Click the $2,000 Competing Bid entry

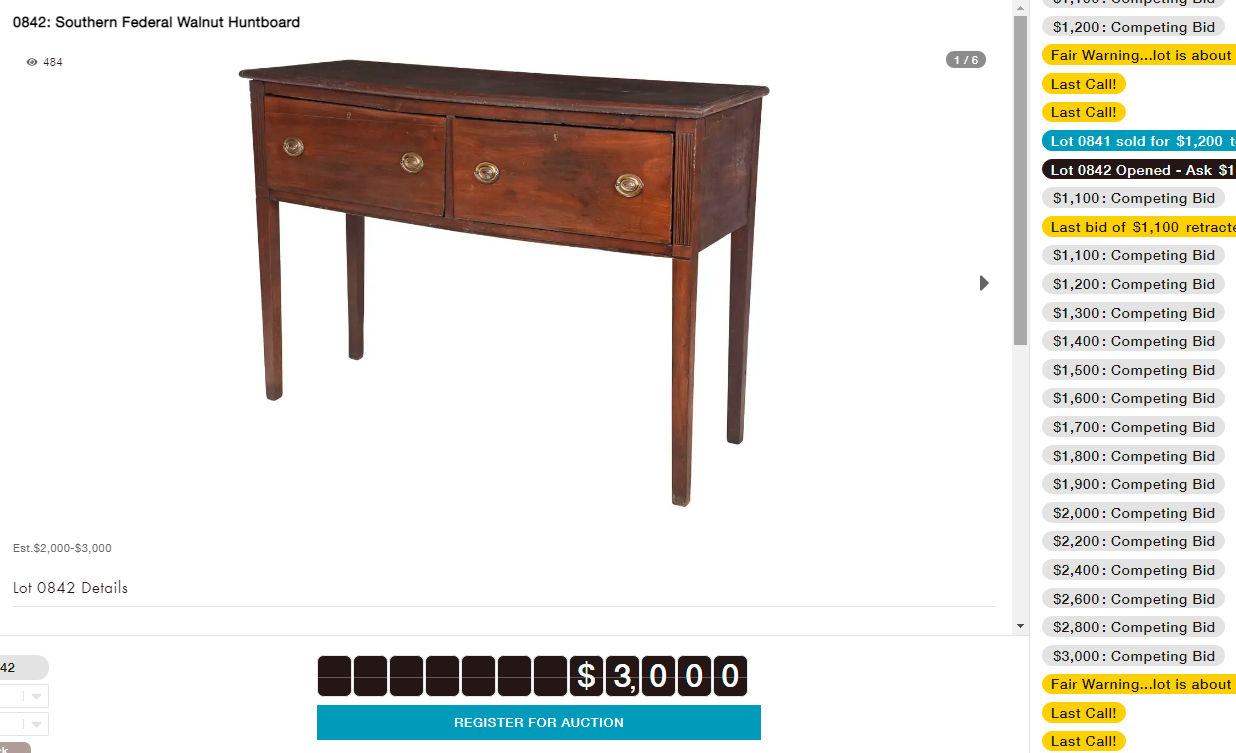click(1133, 513)
